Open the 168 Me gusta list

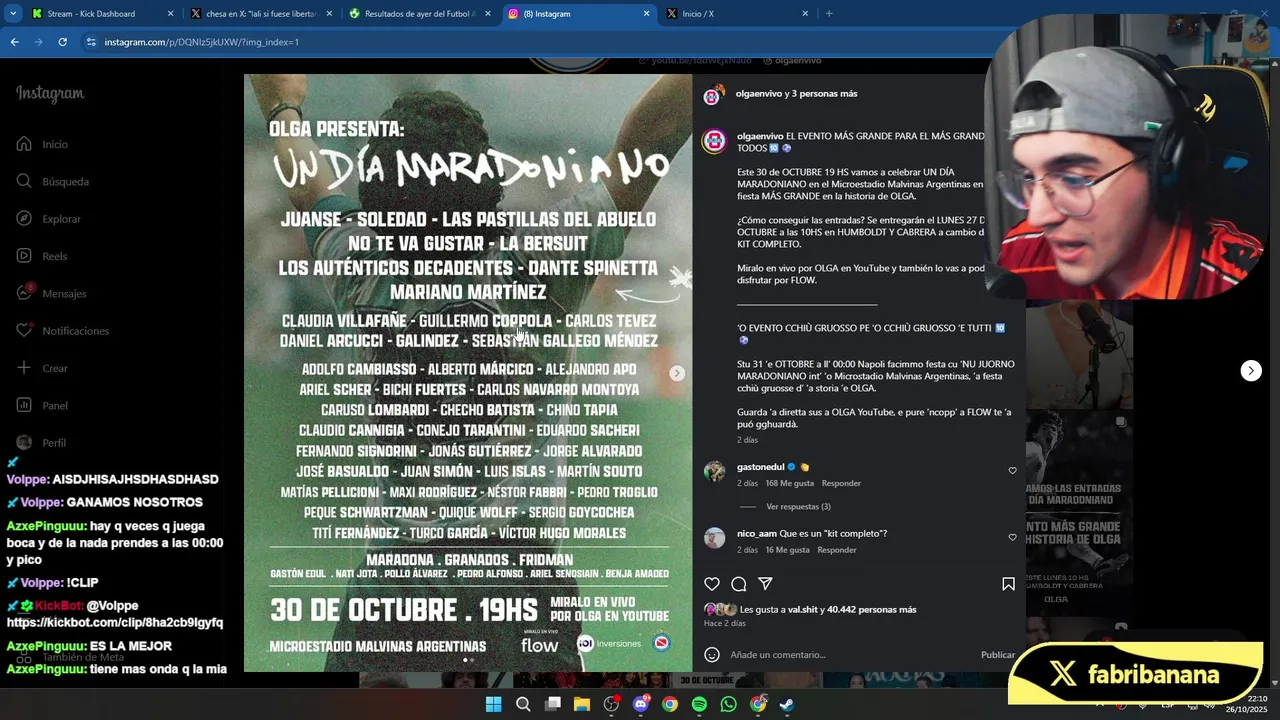click(x=788, y=483)
